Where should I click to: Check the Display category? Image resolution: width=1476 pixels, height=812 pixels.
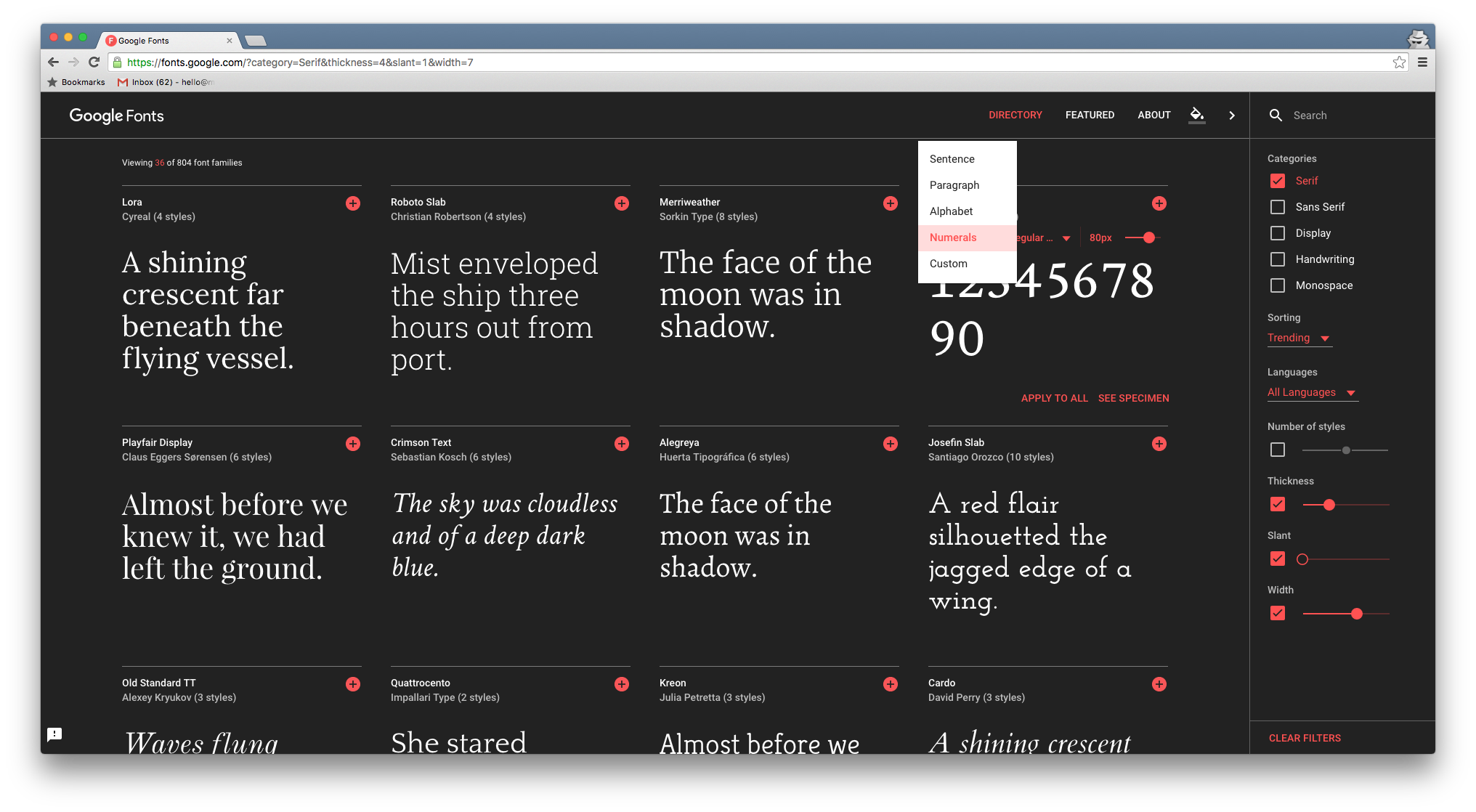point(1278,233)
